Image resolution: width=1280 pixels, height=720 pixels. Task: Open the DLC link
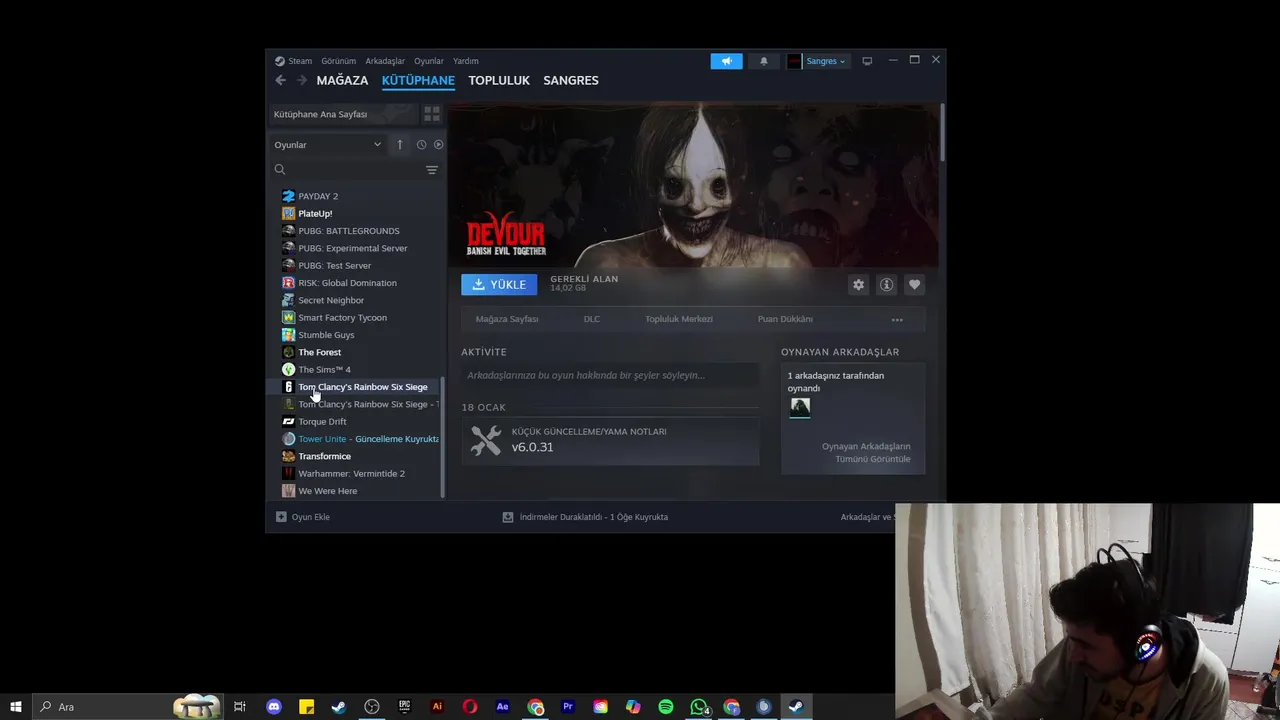pos(592,319)
